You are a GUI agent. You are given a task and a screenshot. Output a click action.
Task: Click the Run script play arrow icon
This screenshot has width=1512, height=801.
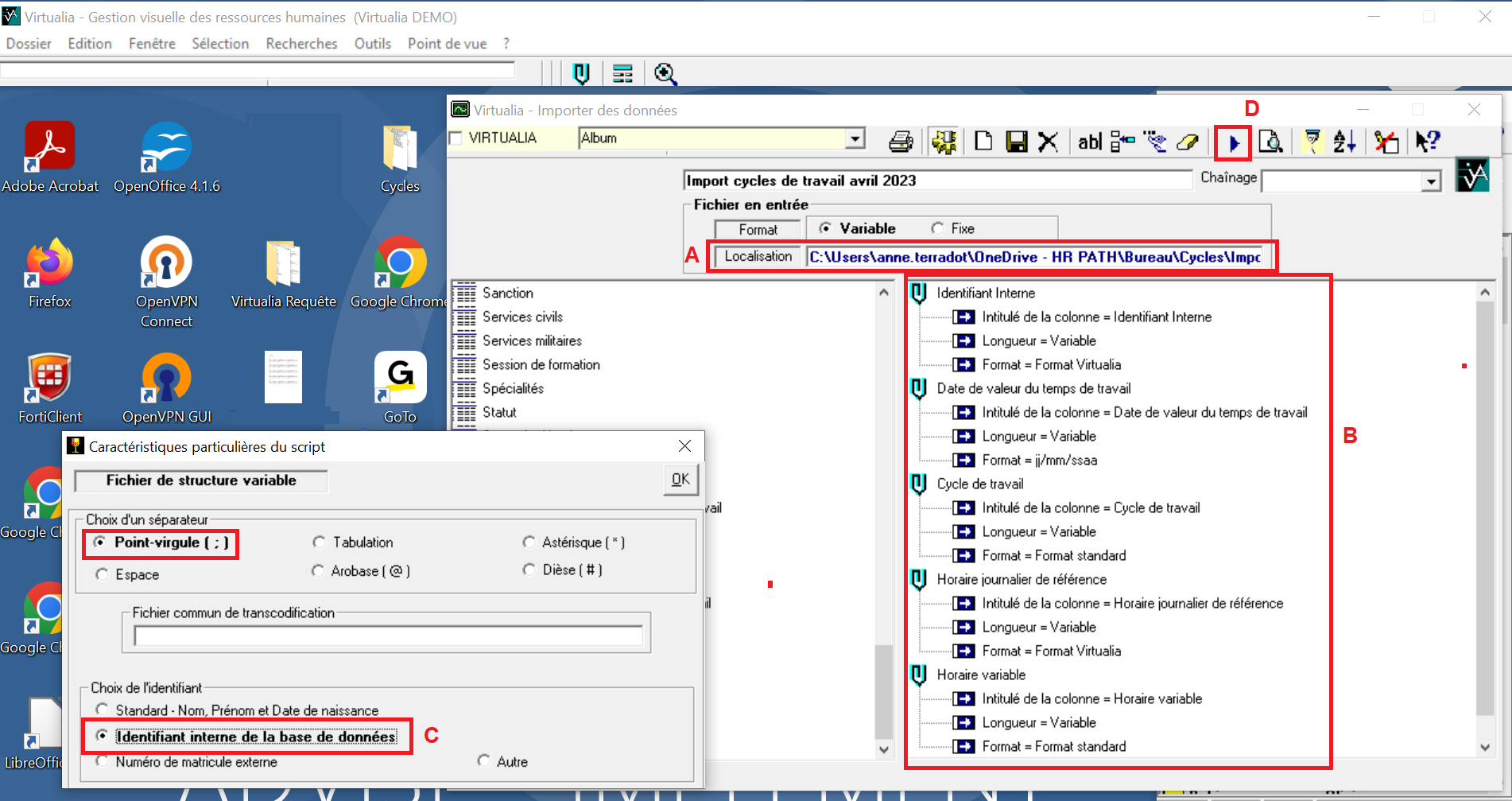tap(1233, 143)
